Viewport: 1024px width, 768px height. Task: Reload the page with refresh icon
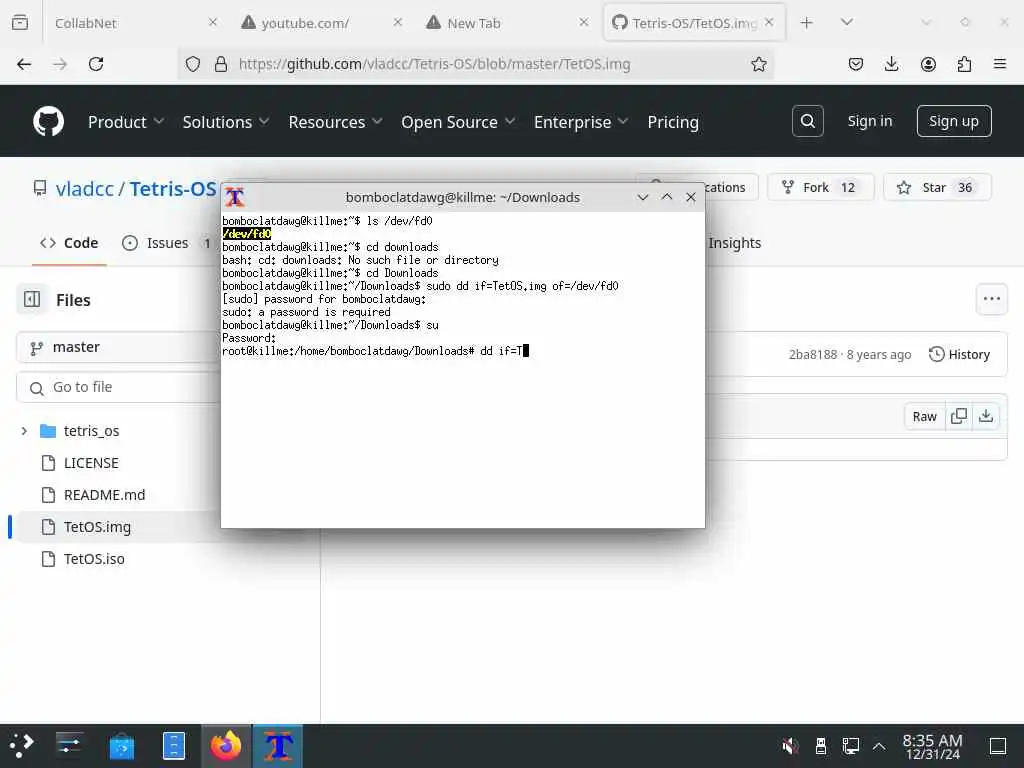click(x=96, y=64)
